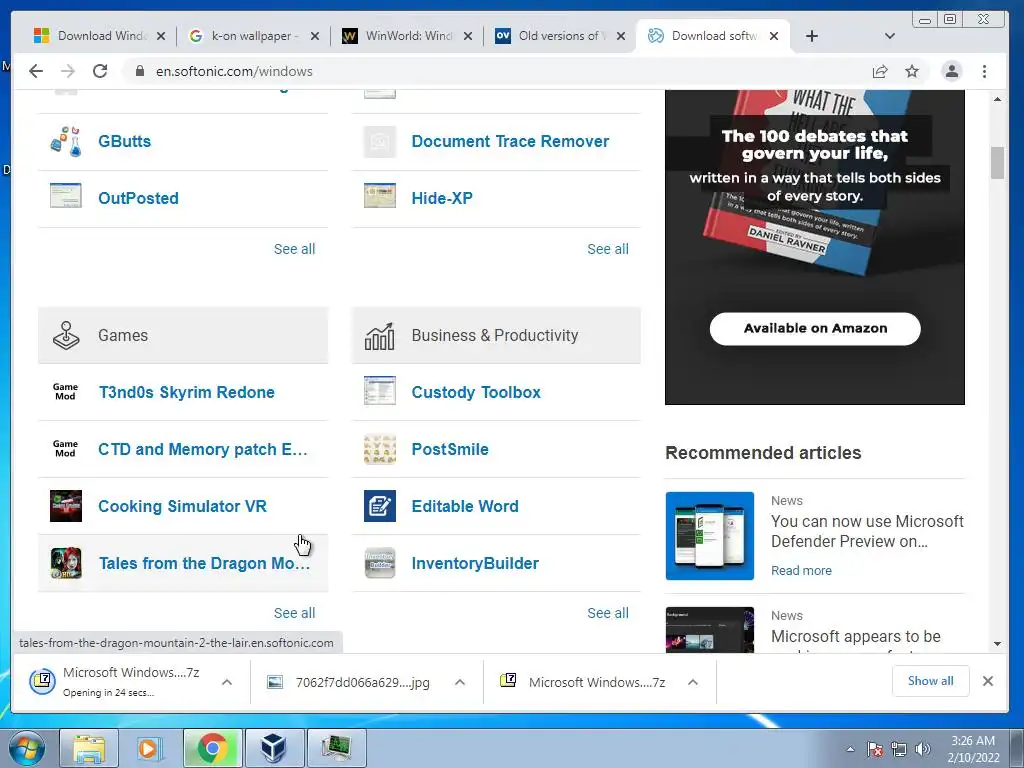Open the Chrome profile avatar
1024x768 pixels.
point(952,71)
